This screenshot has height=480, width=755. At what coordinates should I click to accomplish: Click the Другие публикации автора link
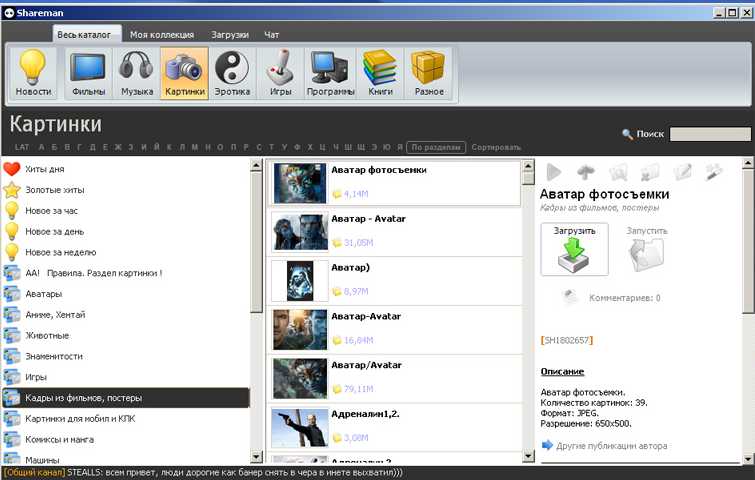[x=612, y=446]
